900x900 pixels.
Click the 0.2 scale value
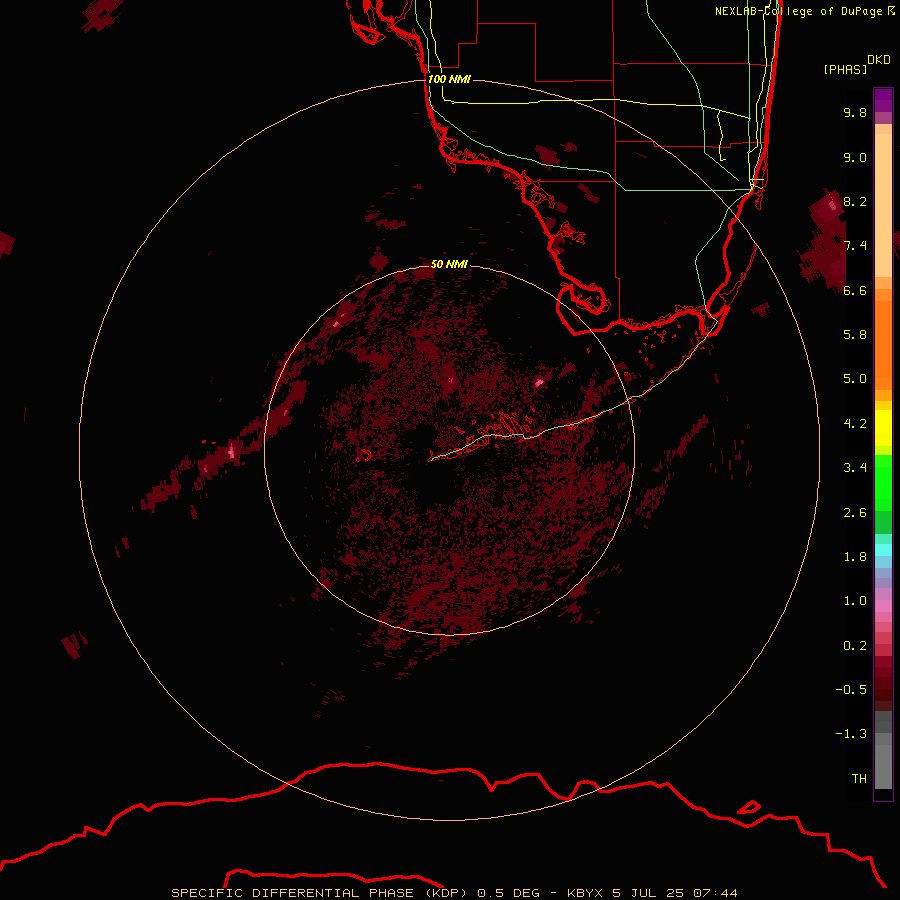point(855,645)
